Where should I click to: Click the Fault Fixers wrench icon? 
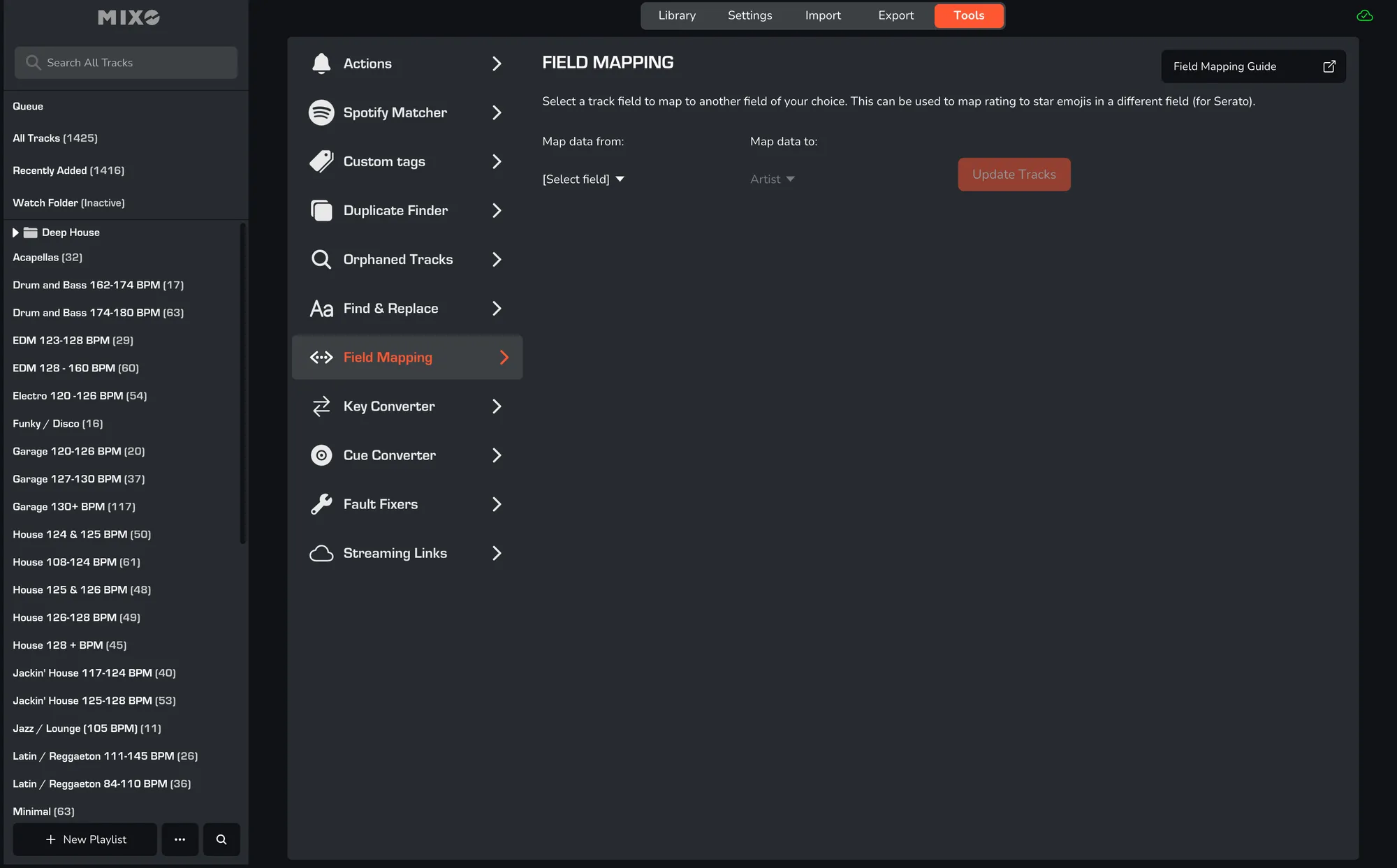click(x=321, y=504)
